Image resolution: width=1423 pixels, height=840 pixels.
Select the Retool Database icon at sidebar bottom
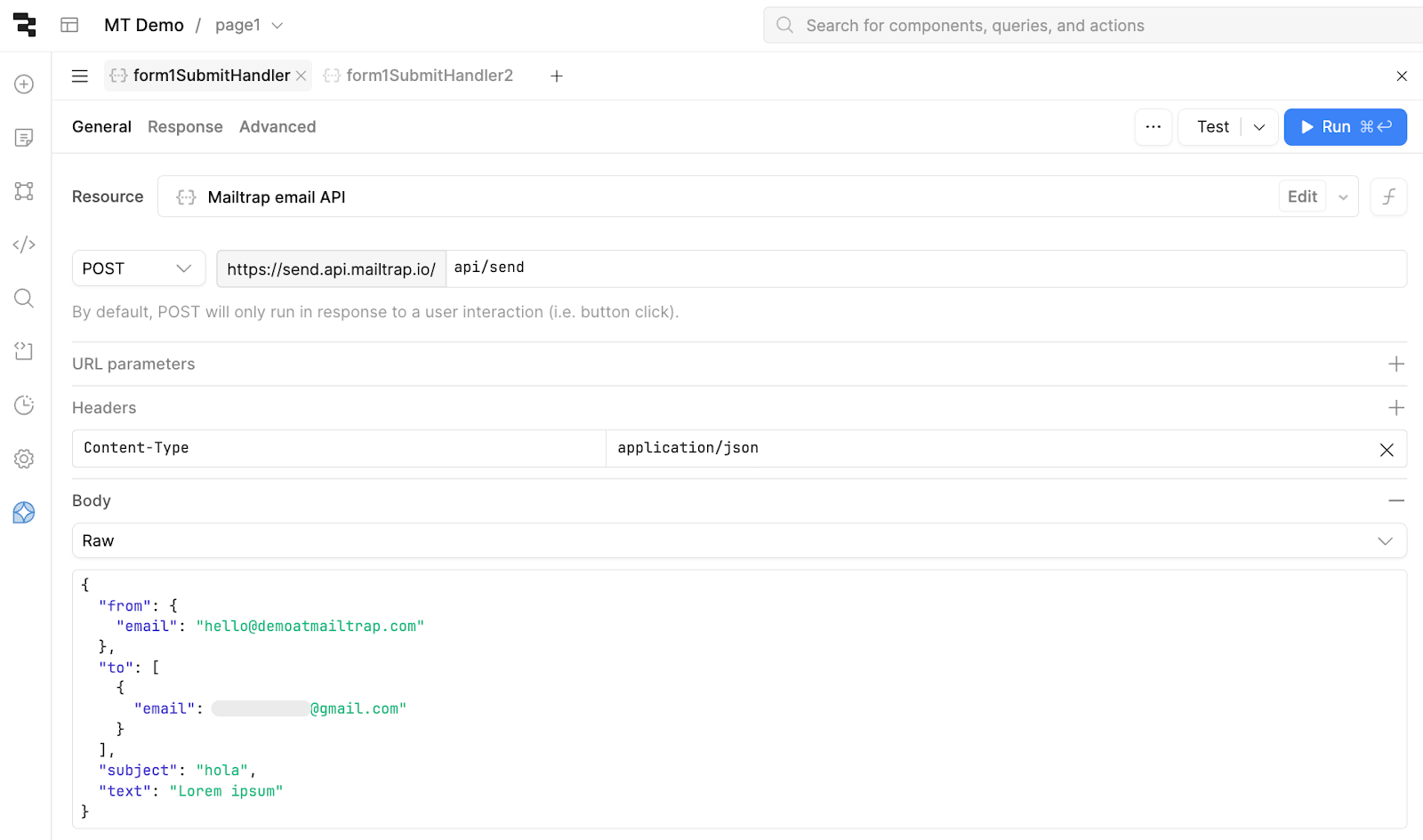point(23,513)
